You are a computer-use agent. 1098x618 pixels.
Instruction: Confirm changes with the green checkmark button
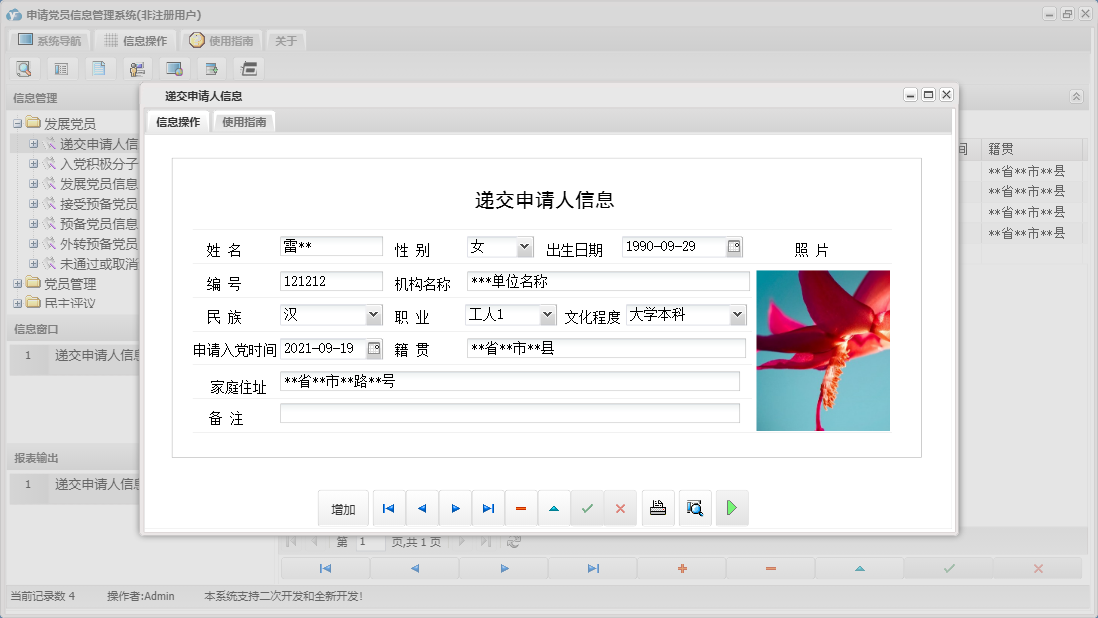[587, 508]
